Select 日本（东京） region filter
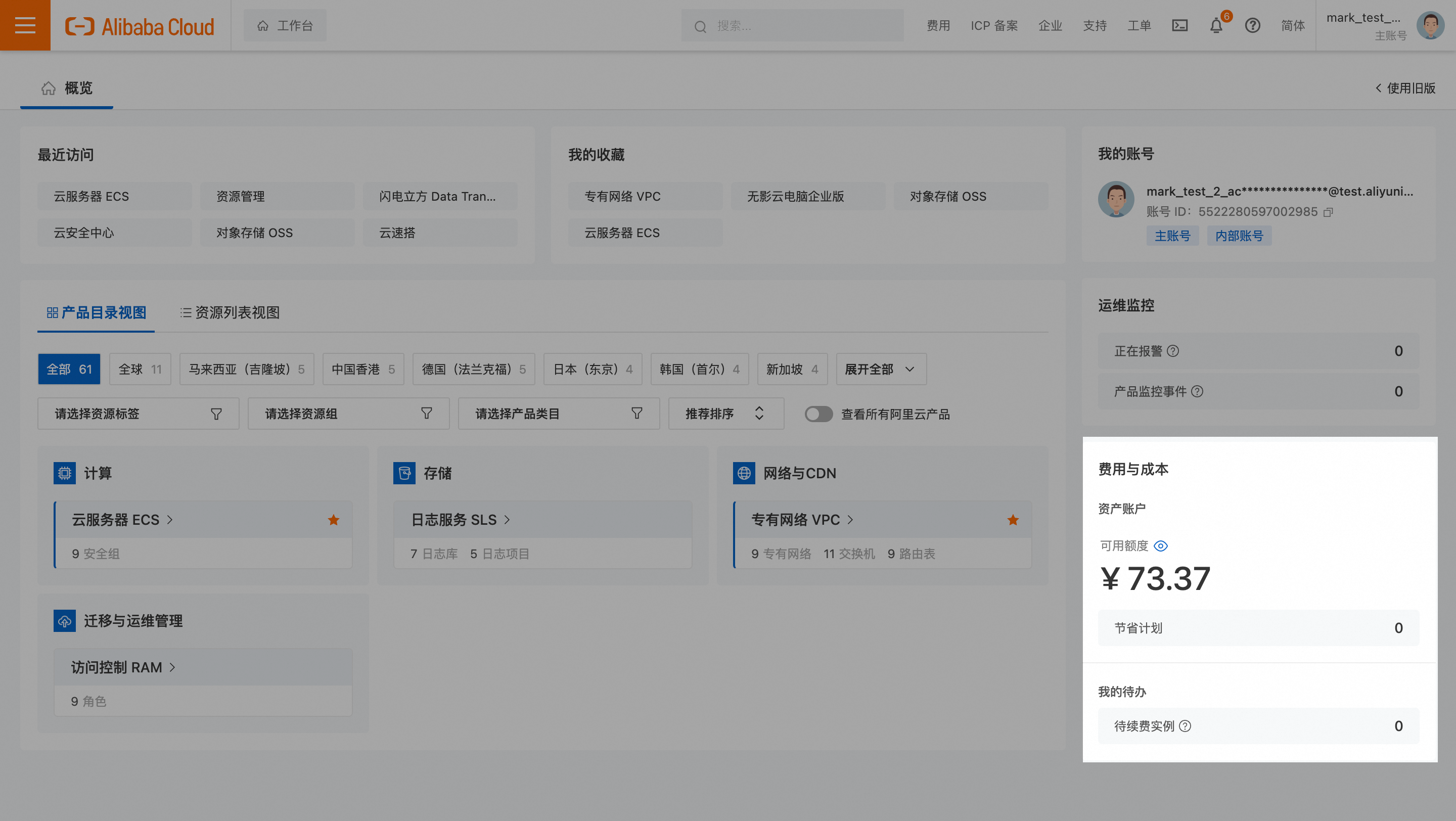1456x821 pixels. (593, 369)
